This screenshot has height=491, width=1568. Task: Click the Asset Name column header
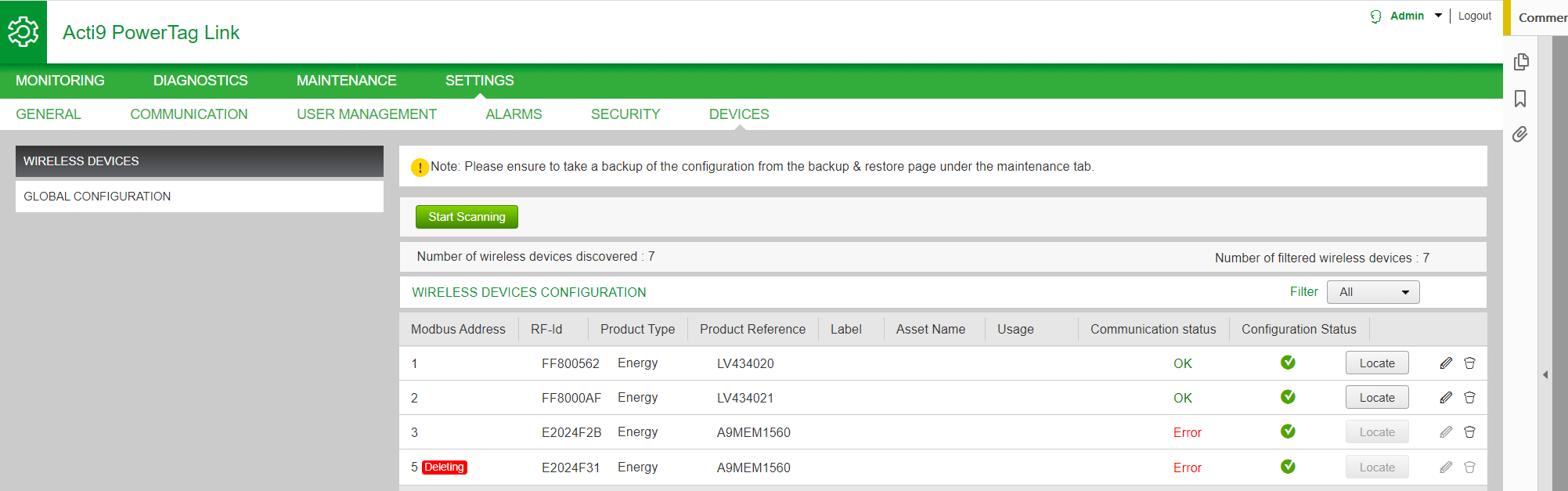coord(931,330)
